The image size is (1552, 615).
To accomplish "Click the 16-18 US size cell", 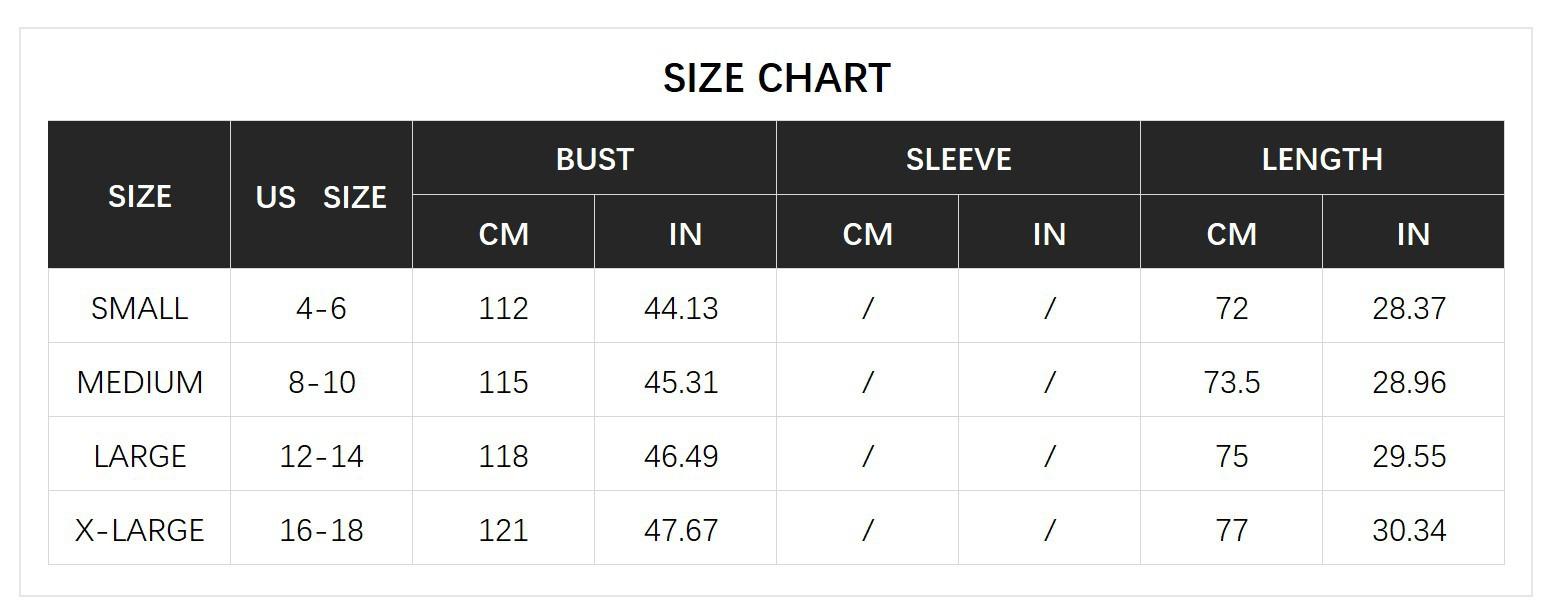I will coord(321,530).
